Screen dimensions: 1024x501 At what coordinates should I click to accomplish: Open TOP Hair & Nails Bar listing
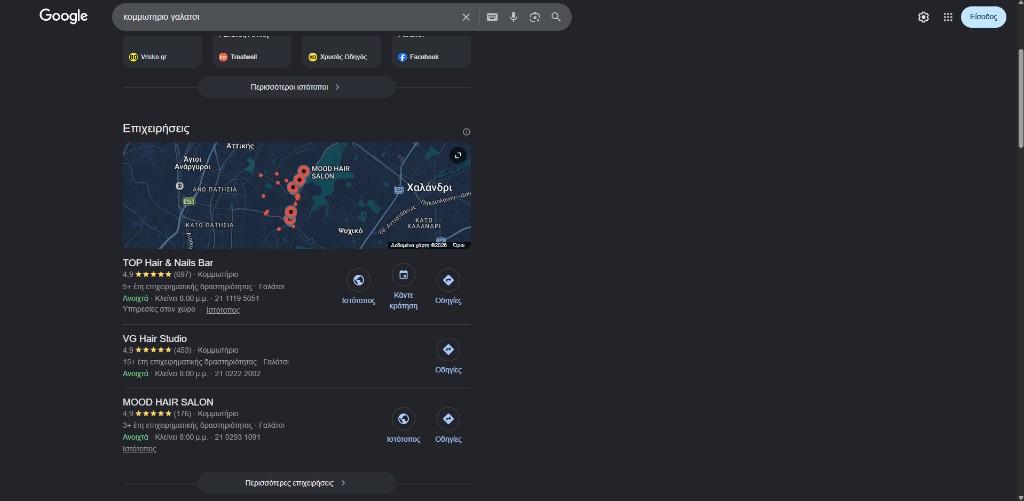tap(168, 263)
